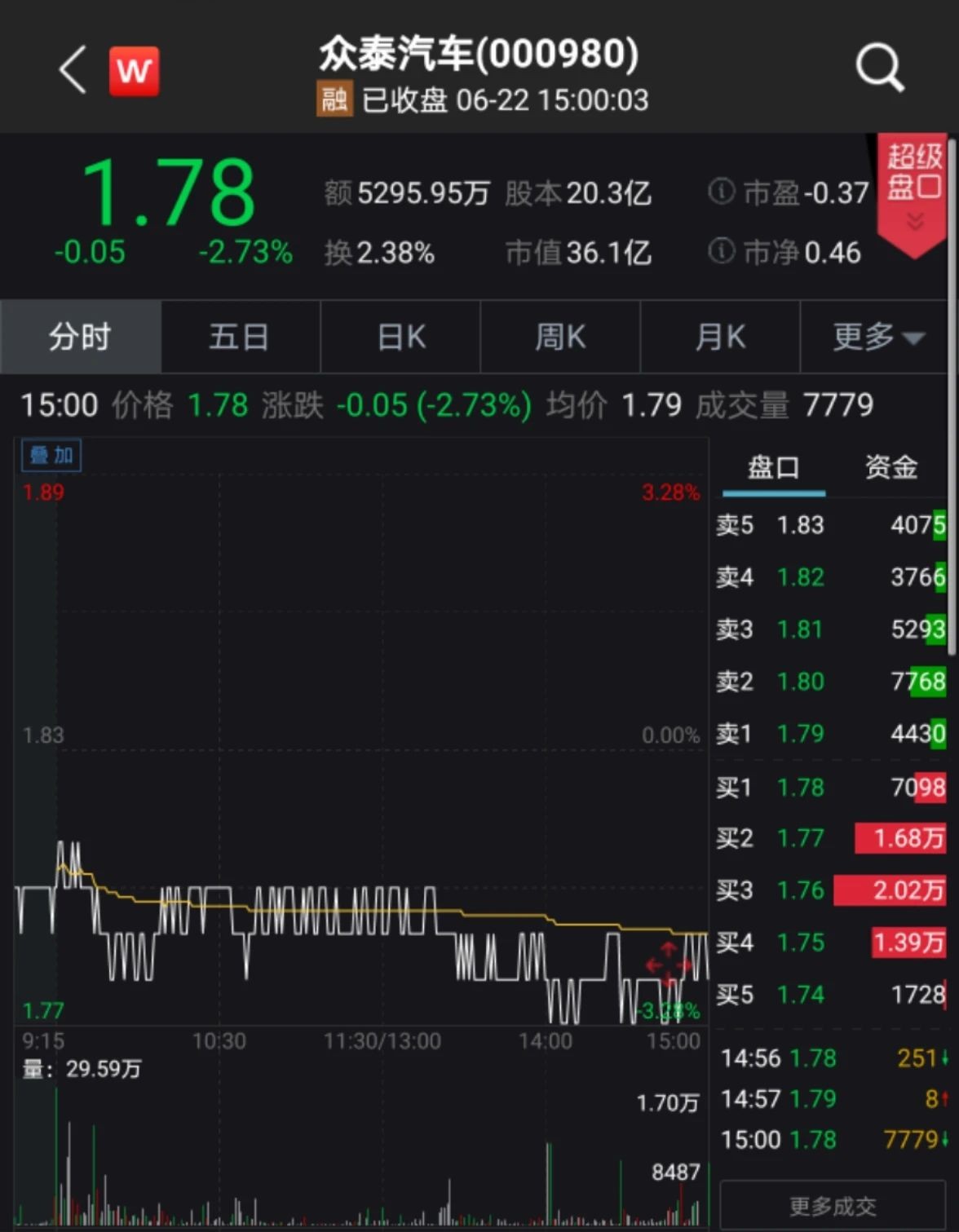Tap the 买3 1.76 order row

[831, 890]
